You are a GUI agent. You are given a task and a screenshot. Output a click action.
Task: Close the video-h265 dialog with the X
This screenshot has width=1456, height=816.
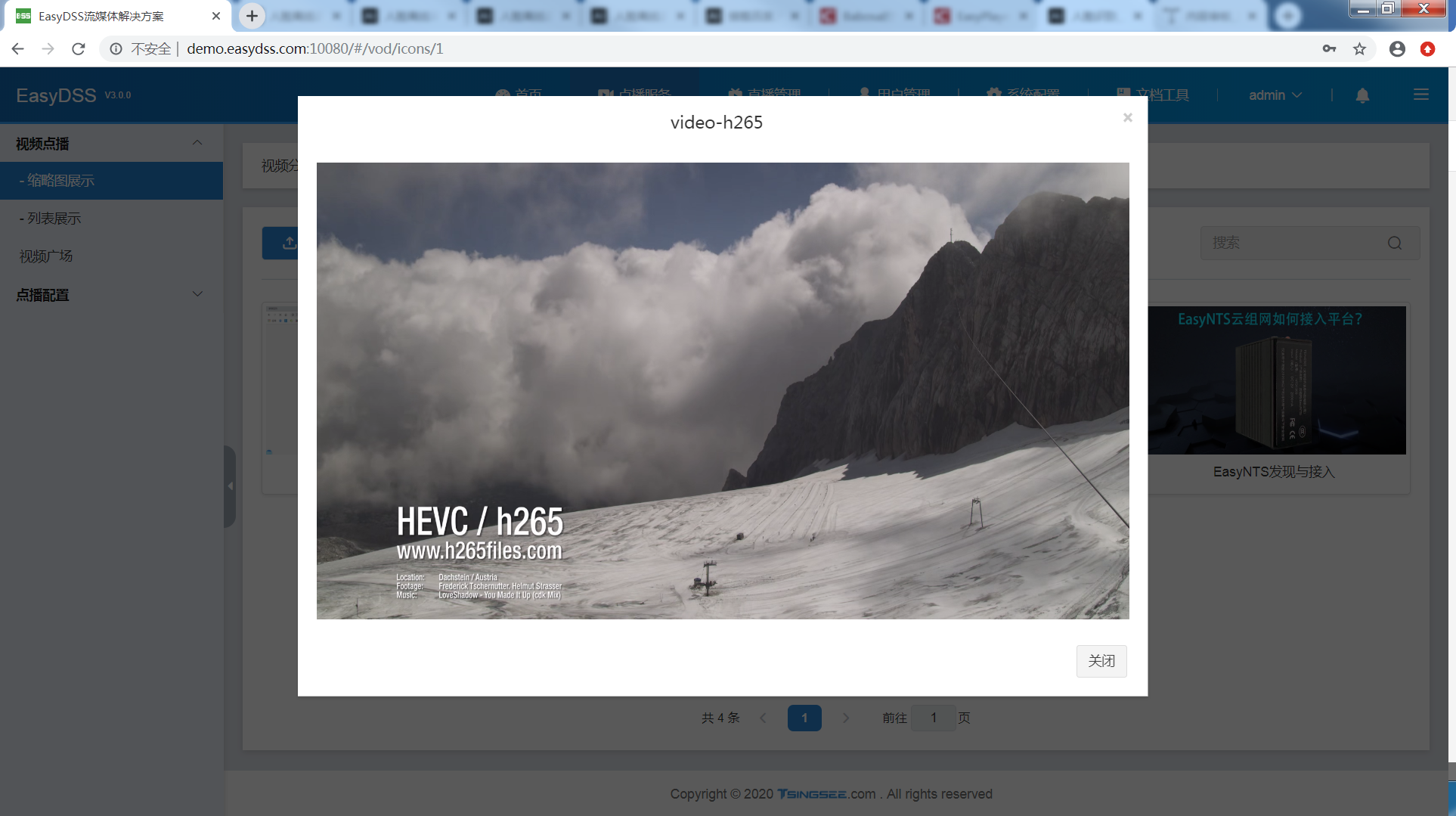coord(1127,117)
